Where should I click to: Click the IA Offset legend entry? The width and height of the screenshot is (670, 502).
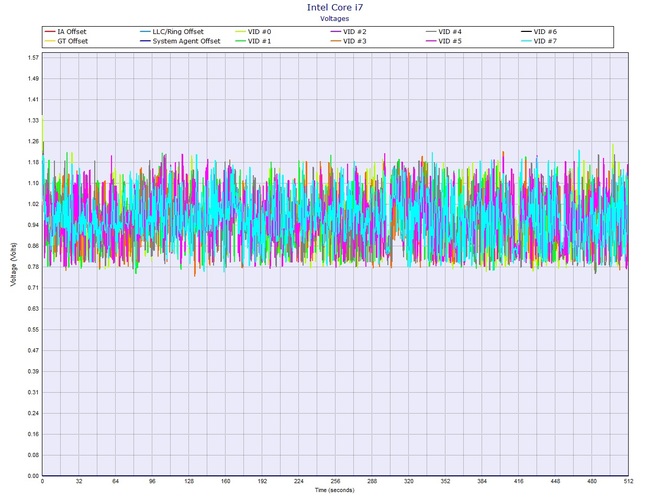[66, 32]
